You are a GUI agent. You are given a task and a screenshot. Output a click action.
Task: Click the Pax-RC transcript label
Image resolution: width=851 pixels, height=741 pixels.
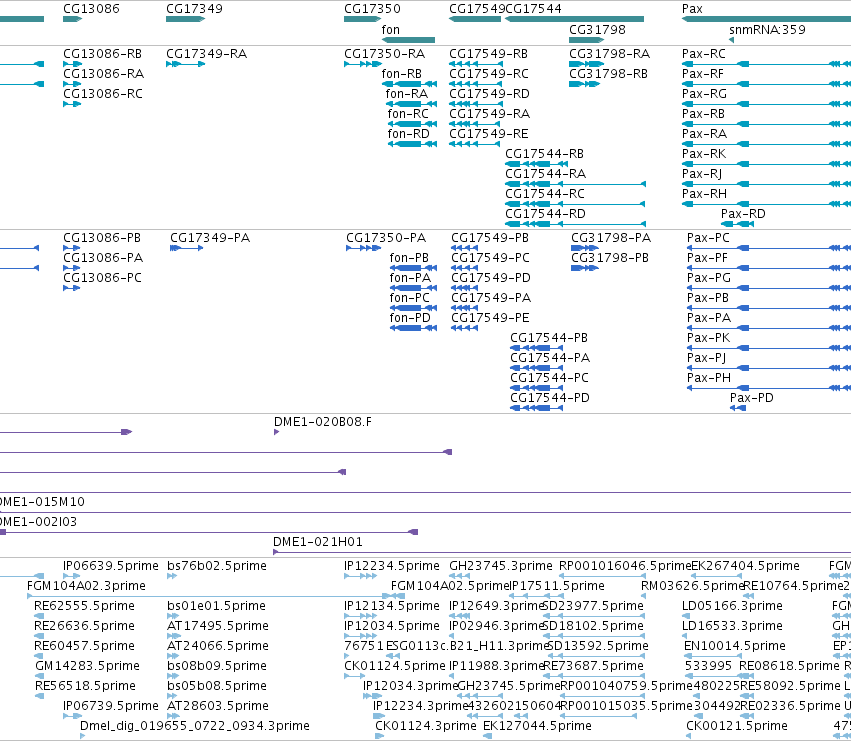click(703, 54)
